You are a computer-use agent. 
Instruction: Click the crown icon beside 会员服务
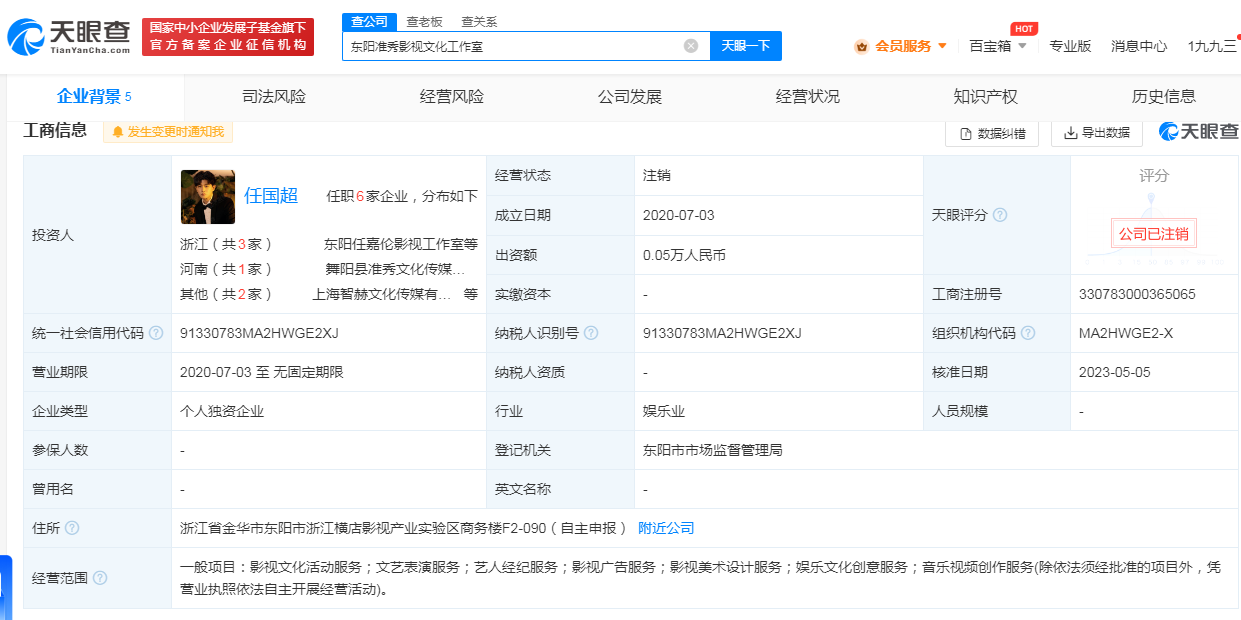click(862, 46)
